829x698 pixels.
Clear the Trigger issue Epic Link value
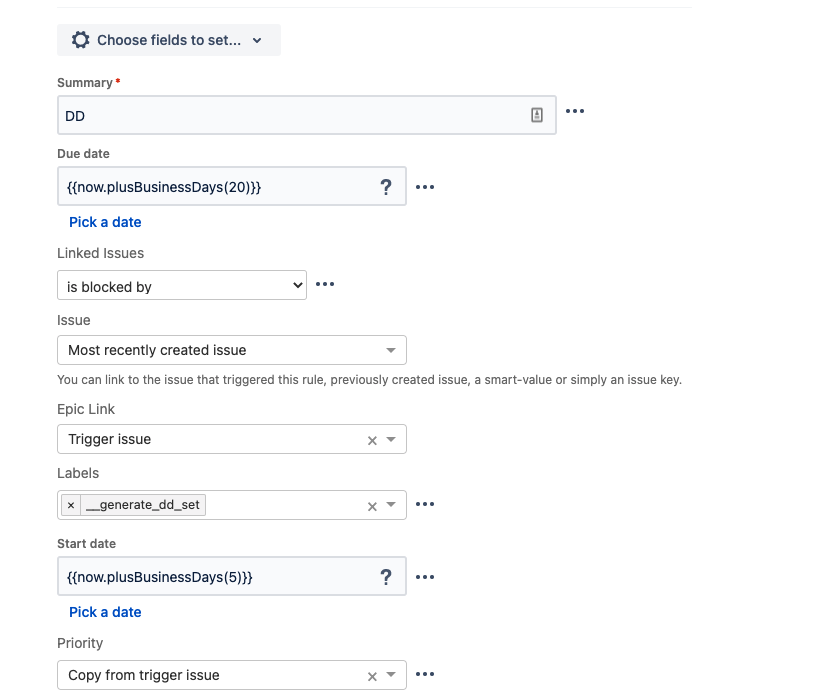pyautogui.click(x=372, y=440)
